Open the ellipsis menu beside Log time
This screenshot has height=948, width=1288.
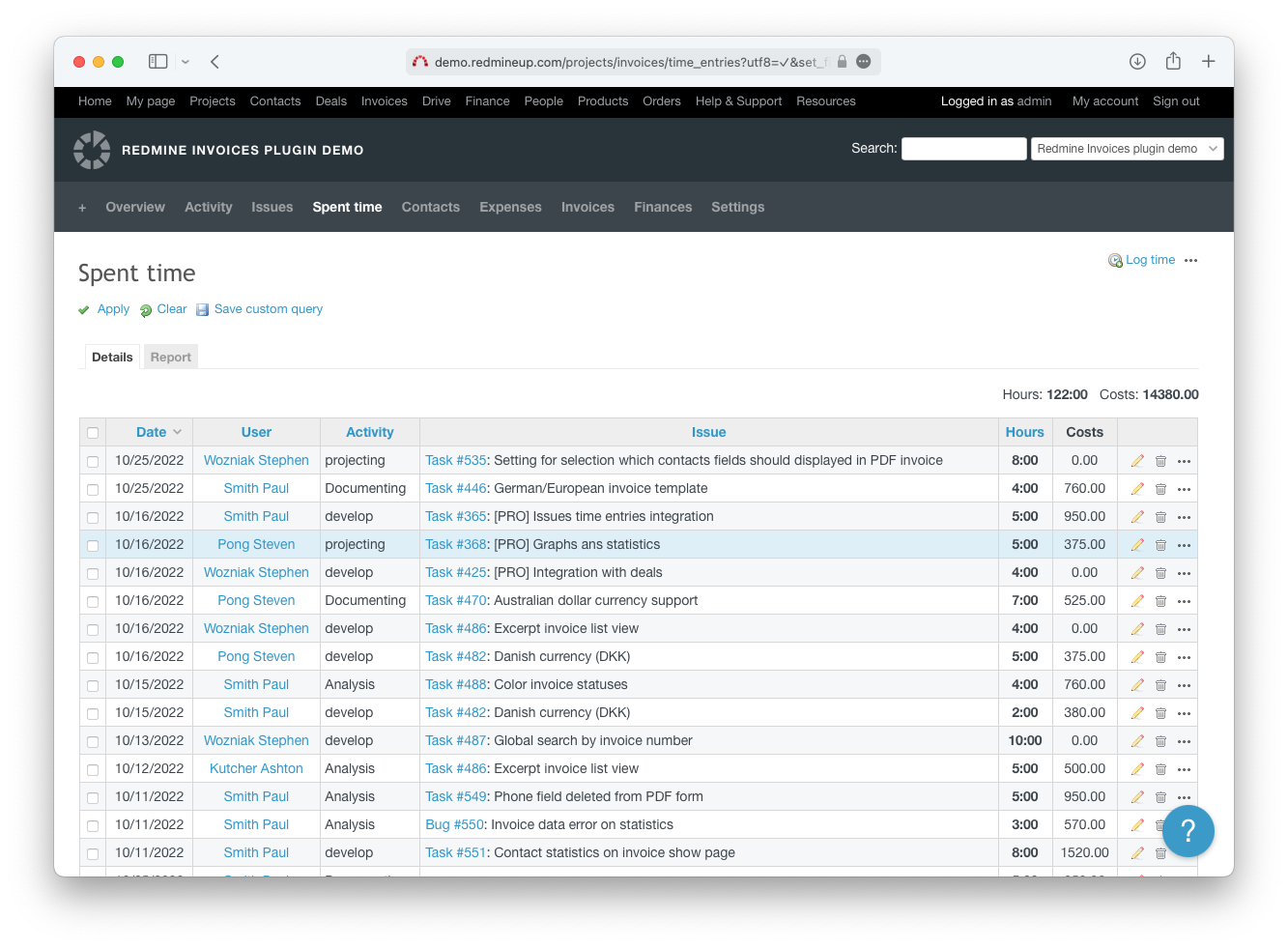click(x=1190, y=260)
